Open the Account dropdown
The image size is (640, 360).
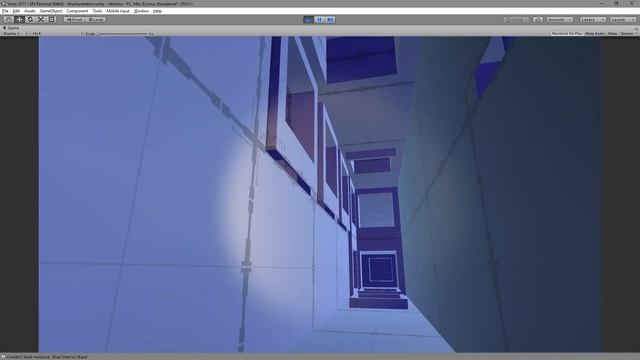click(x=560, y=20)
